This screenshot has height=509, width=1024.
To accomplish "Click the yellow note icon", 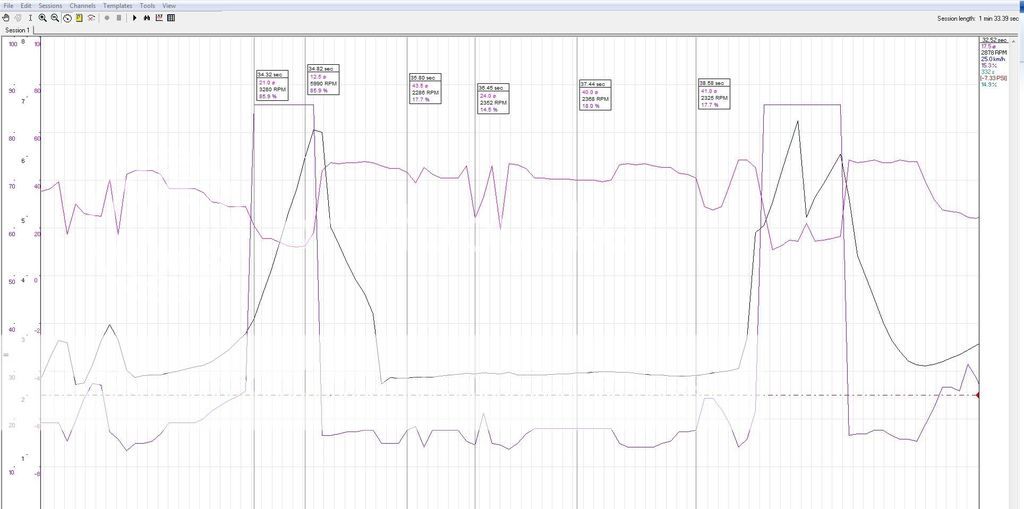I will tap(79, 18).
